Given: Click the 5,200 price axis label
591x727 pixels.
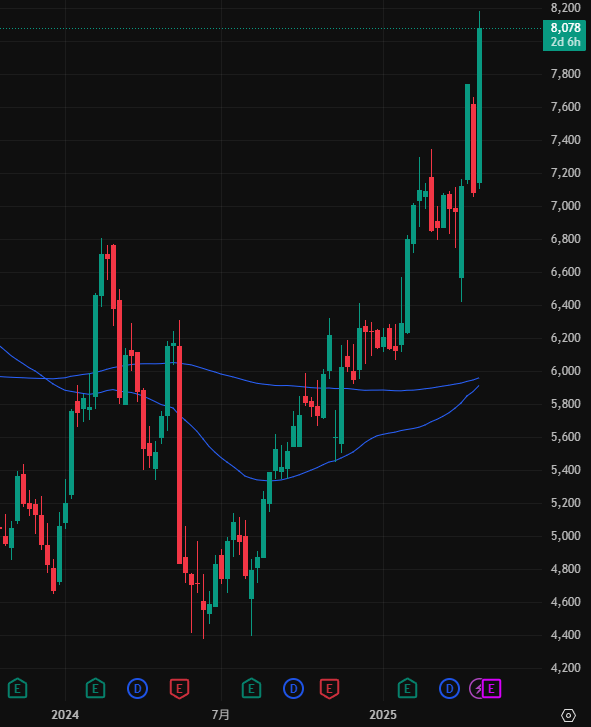Looking at the screenshot, I should coord(566,503).
